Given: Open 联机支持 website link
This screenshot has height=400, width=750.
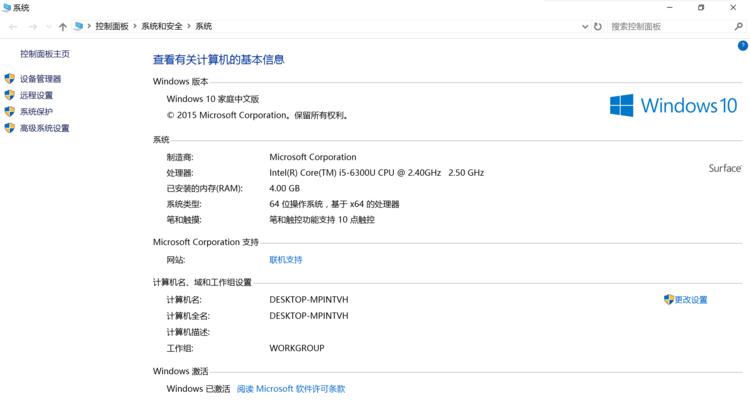Looking at the screenshot, I should coord(286,260).
